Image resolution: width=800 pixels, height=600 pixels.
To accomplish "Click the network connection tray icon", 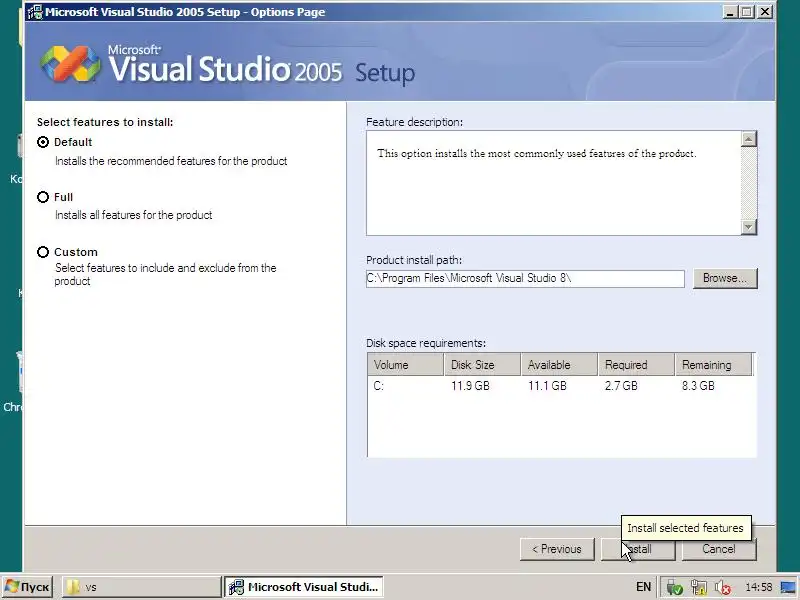I will (698, 588).
